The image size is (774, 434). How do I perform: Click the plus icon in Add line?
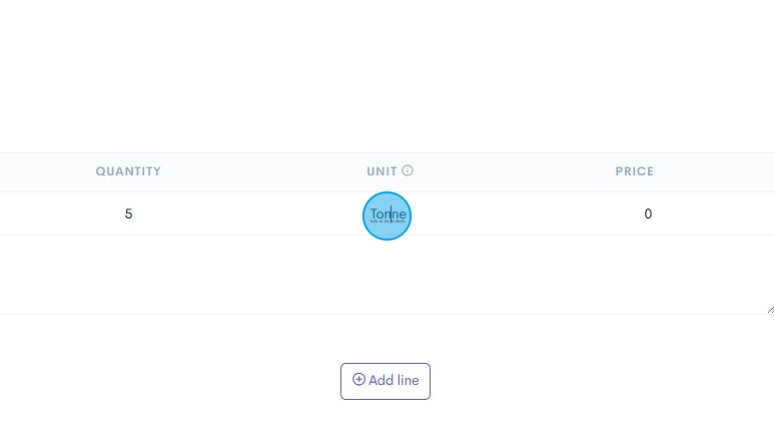coord(359,380)
